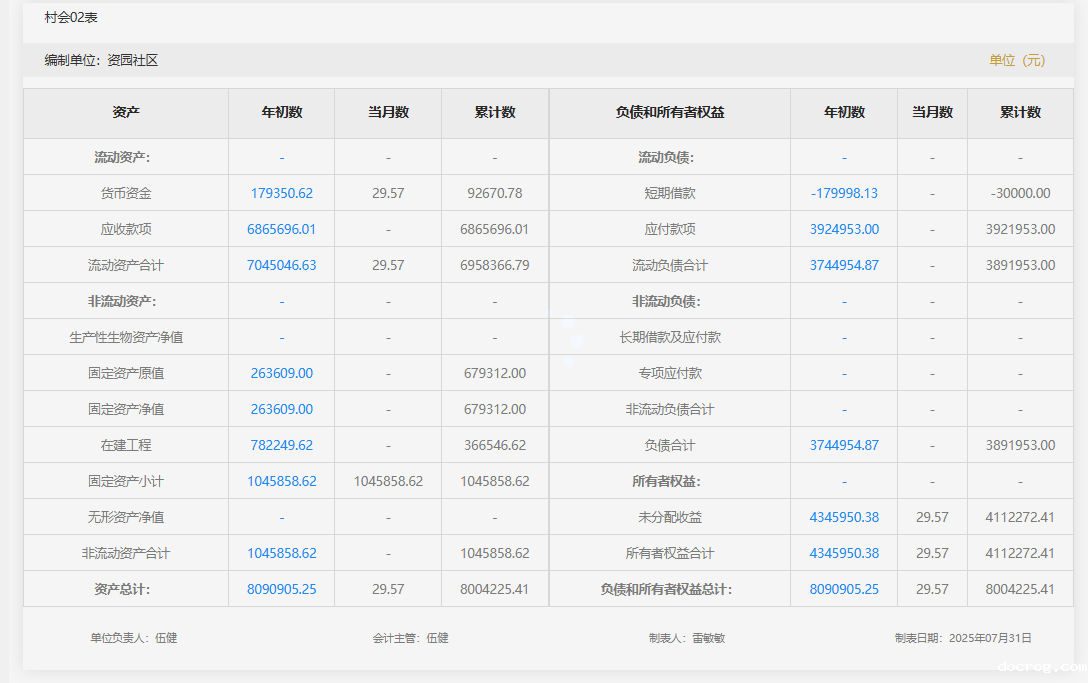Screen dimensions: 1088x683
Task: Click the 非流动资产合计 opening balance link
Action: [x=281, y=553]
